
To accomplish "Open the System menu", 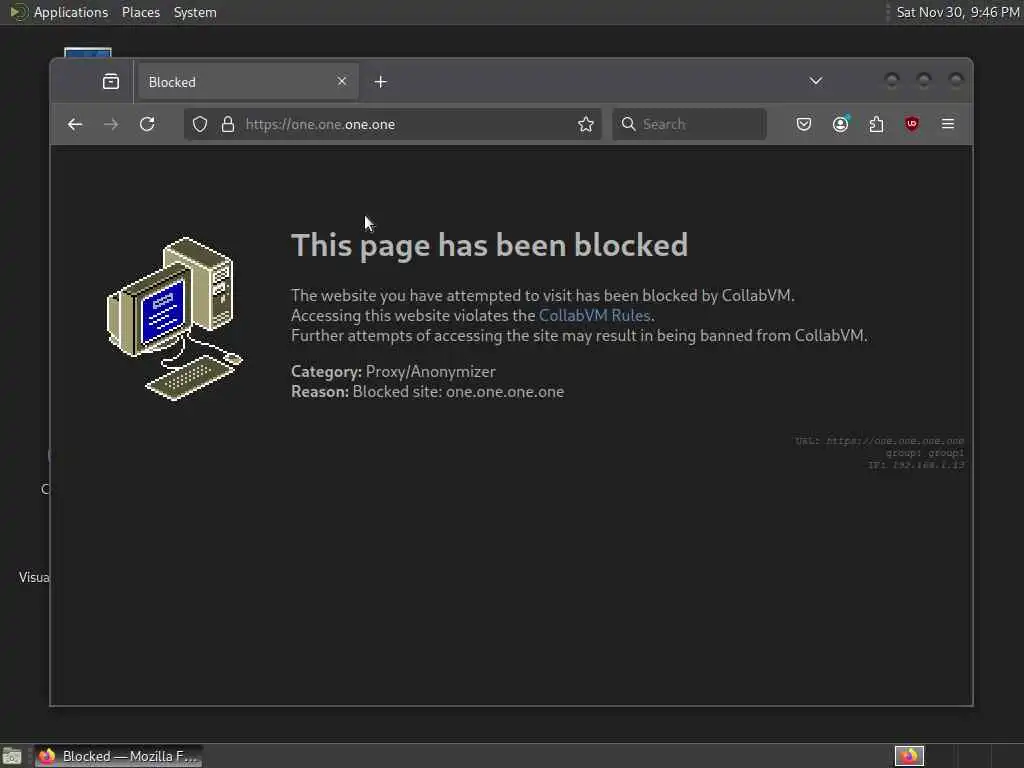I will [x=195, y=12].
